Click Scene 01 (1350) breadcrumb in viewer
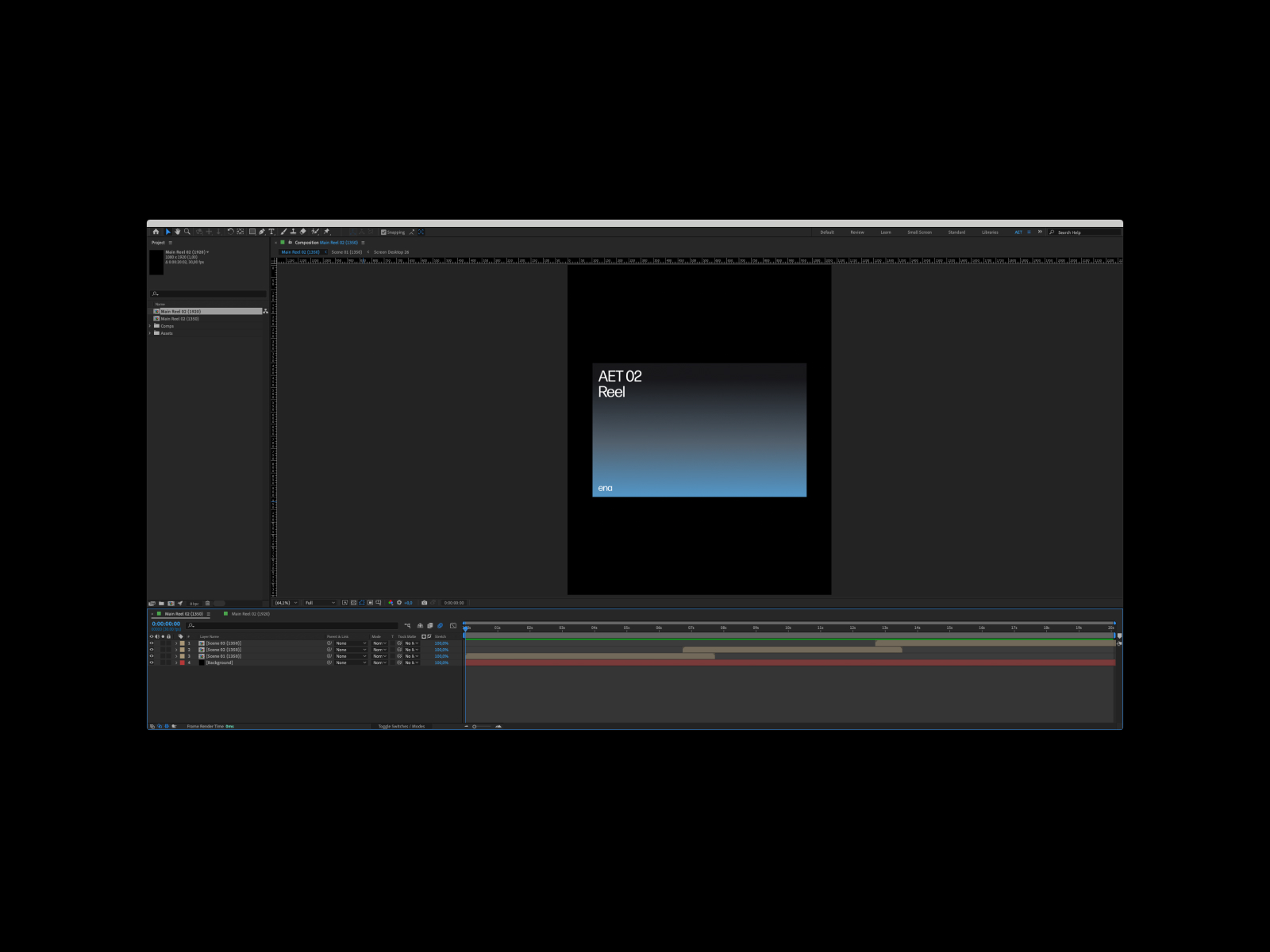This screenshot has width=1270, height=952. click(x=347, y=252)
